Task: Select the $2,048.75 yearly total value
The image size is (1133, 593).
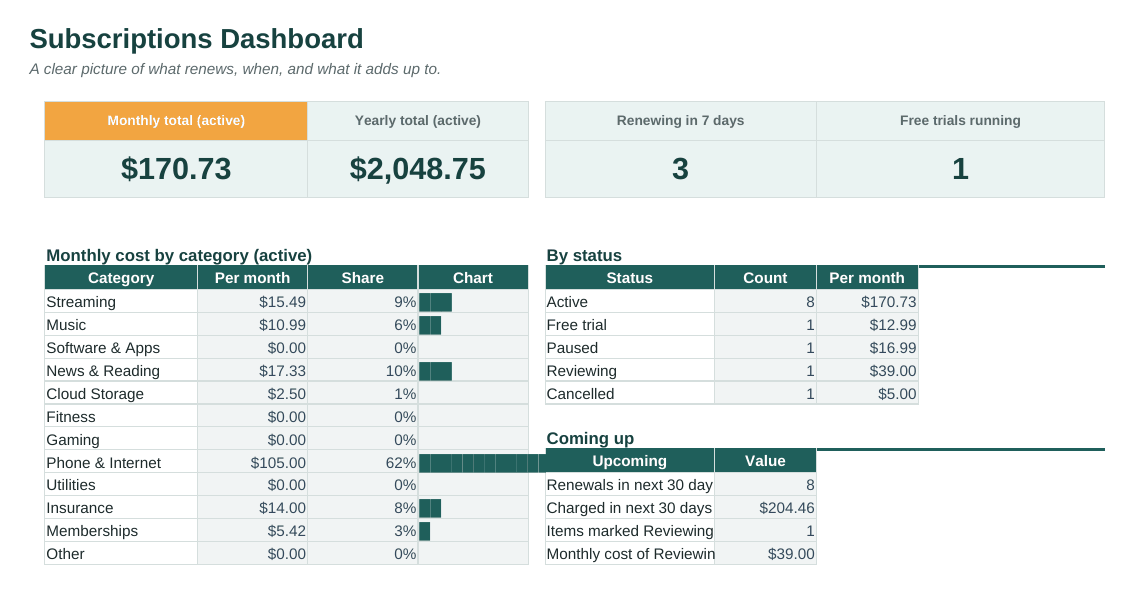Action: point(418,169)
